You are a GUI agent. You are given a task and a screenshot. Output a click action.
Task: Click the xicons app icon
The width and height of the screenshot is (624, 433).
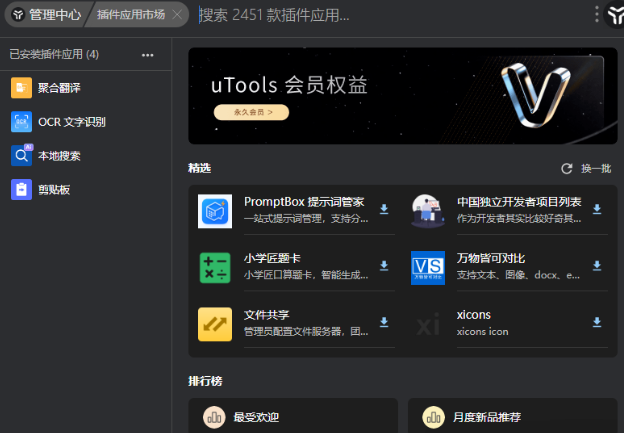click(428, 324)
